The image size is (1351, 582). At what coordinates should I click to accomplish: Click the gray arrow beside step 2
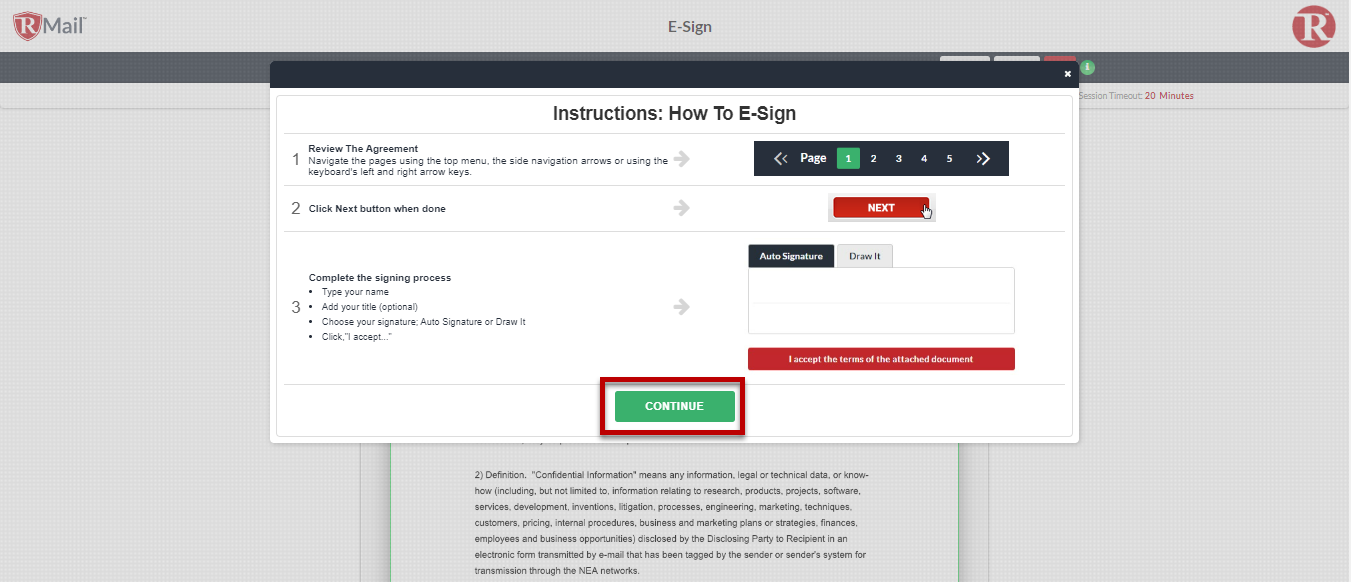681,208
